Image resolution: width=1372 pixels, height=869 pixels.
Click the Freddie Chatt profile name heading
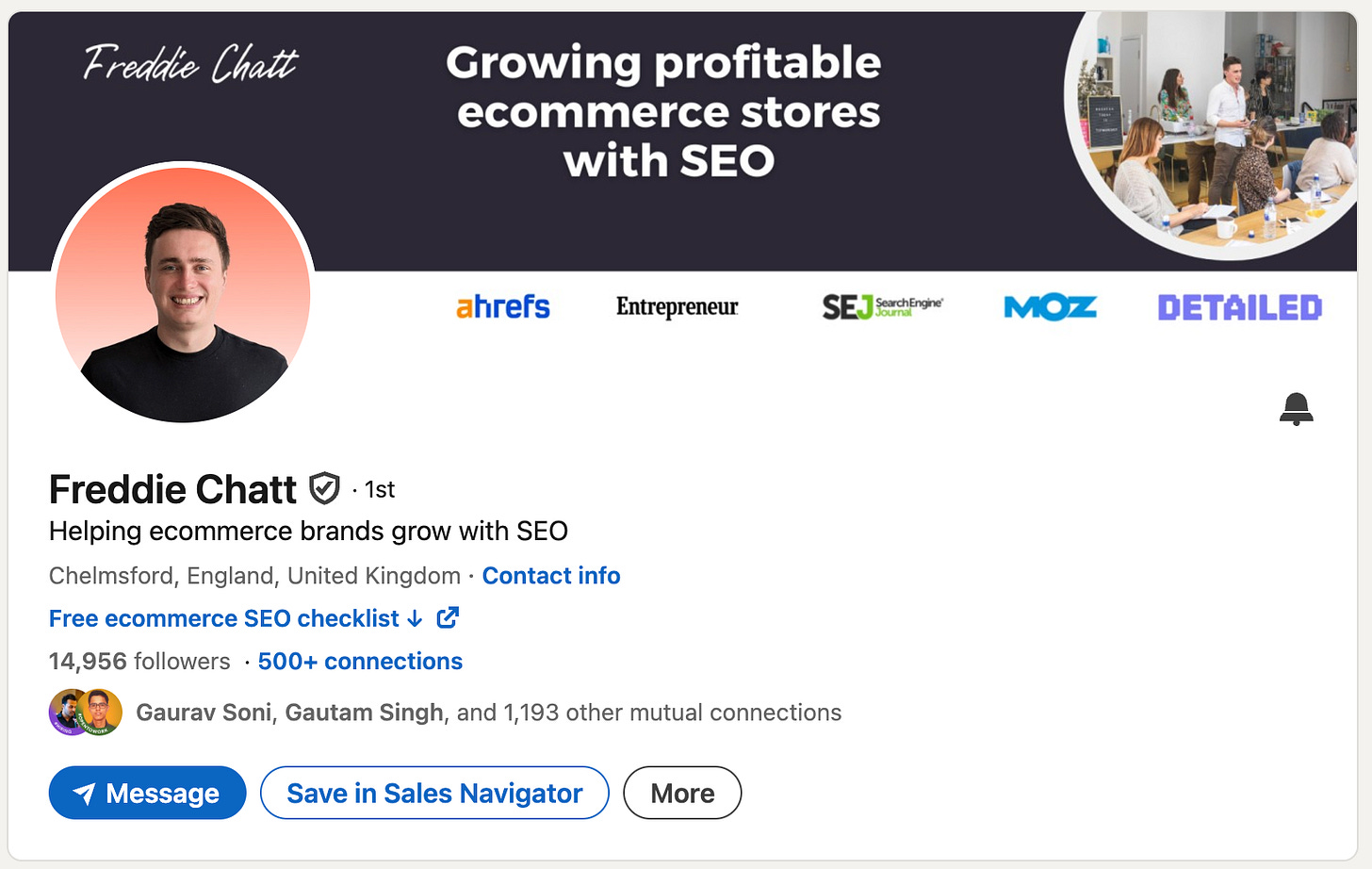[172, 489]
